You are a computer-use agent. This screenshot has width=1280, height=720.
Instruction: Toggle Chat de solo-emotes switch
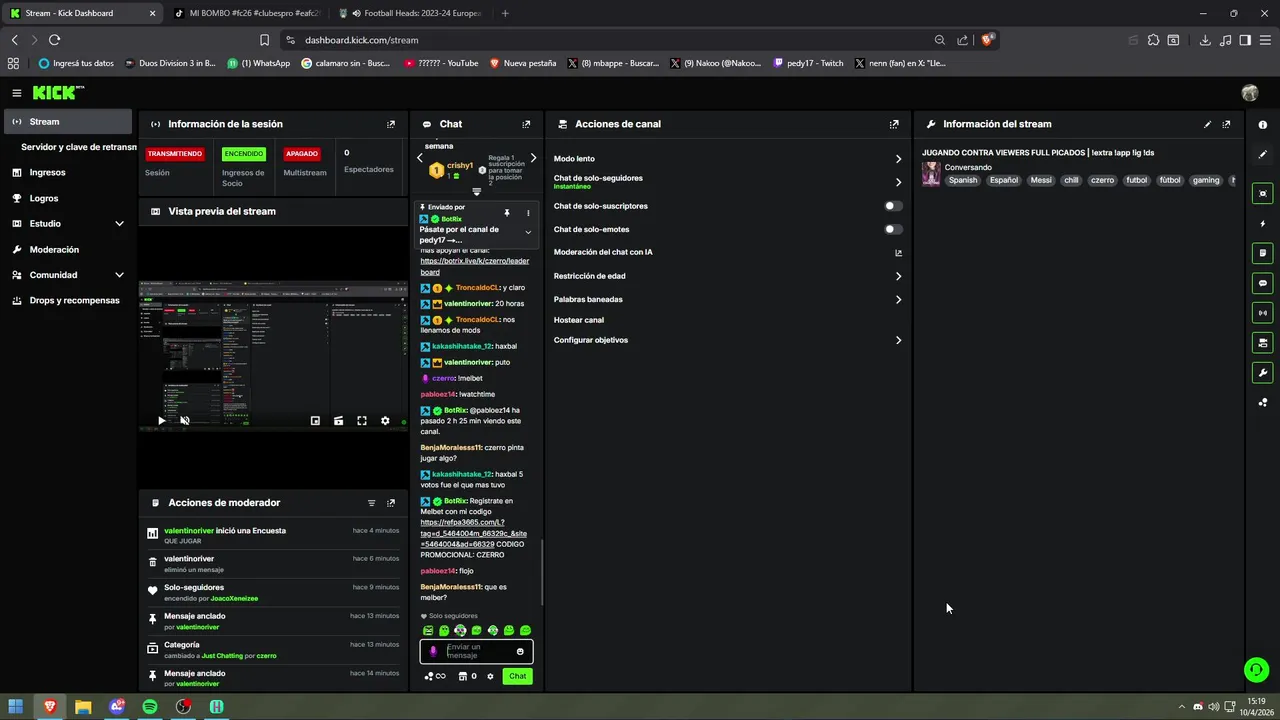coord(893,229)
